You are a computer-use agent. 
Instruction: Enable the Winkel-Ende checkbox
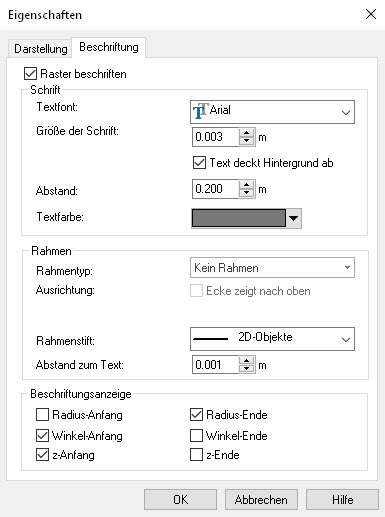point(196,436)
